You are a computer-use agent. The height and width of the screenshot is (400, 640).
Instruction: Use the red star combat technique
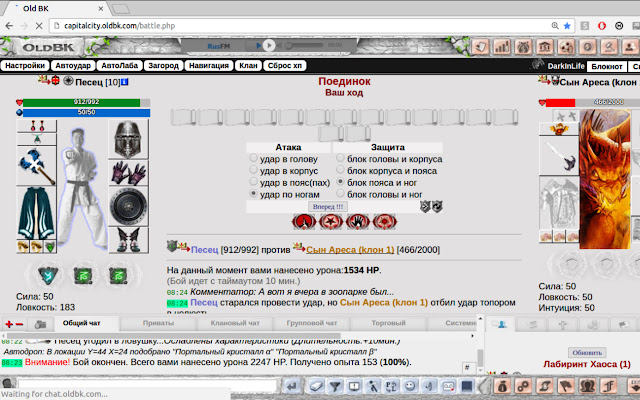pos(331,222)
